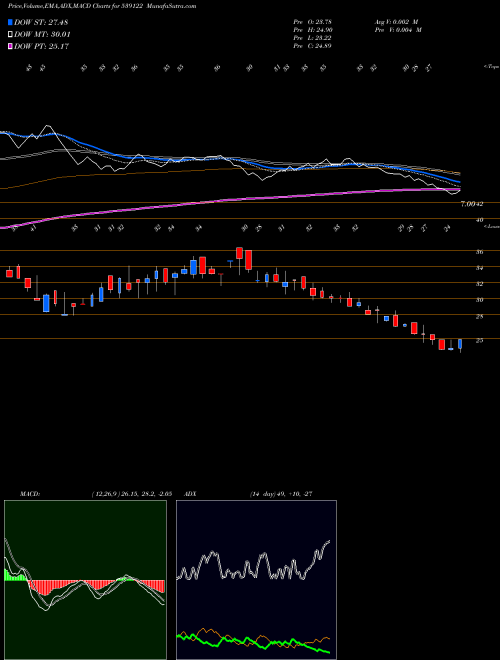Screen dimensions: 500x660
Task: Click the price axis label 36
Action: [479, 252]
